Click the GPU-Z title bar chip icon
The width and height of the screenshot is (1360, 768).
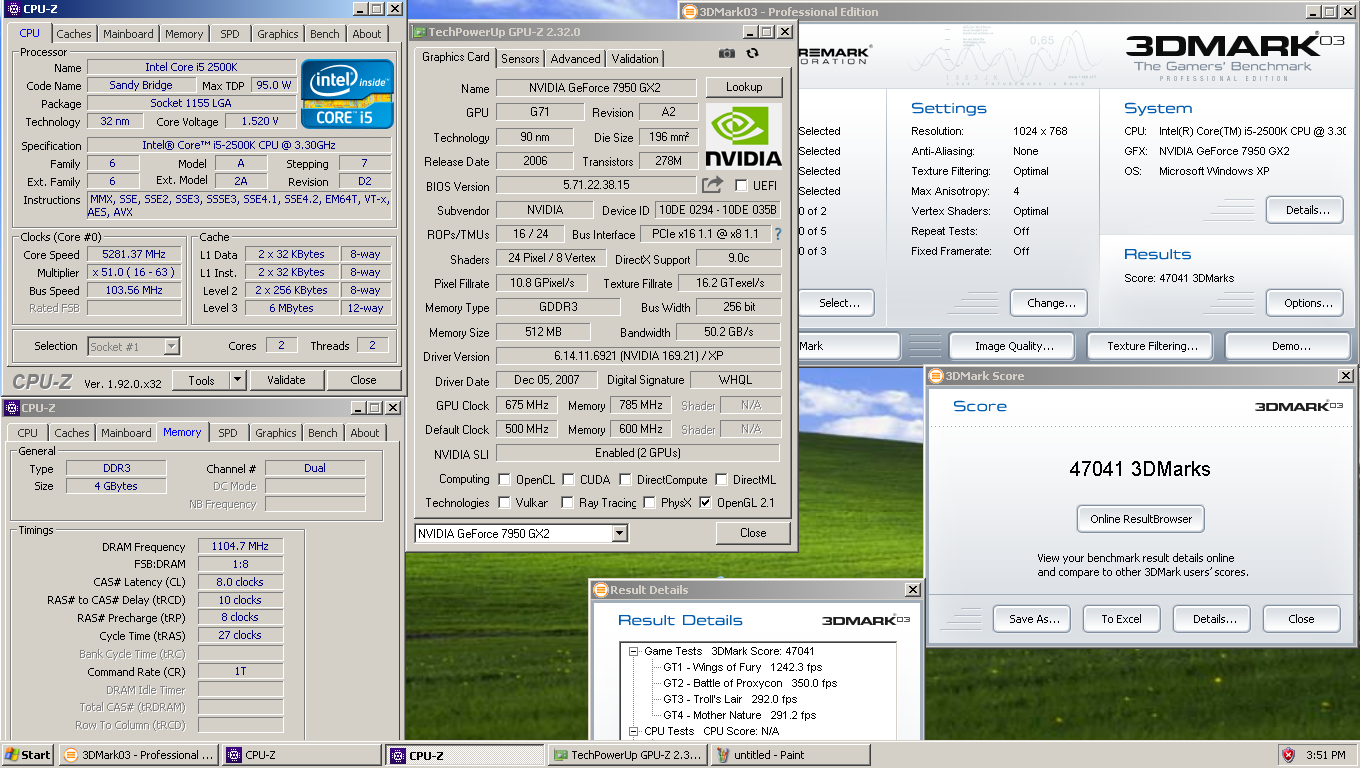click(419, 32)
